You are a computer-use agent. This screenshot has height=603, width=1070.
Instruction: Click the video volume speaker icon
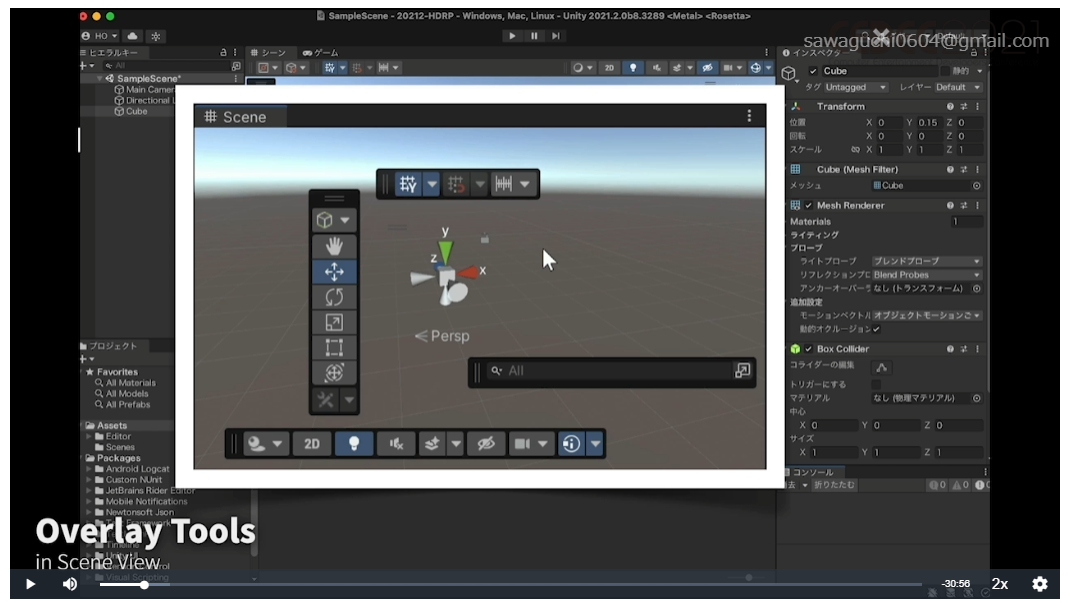click(70, 584)
